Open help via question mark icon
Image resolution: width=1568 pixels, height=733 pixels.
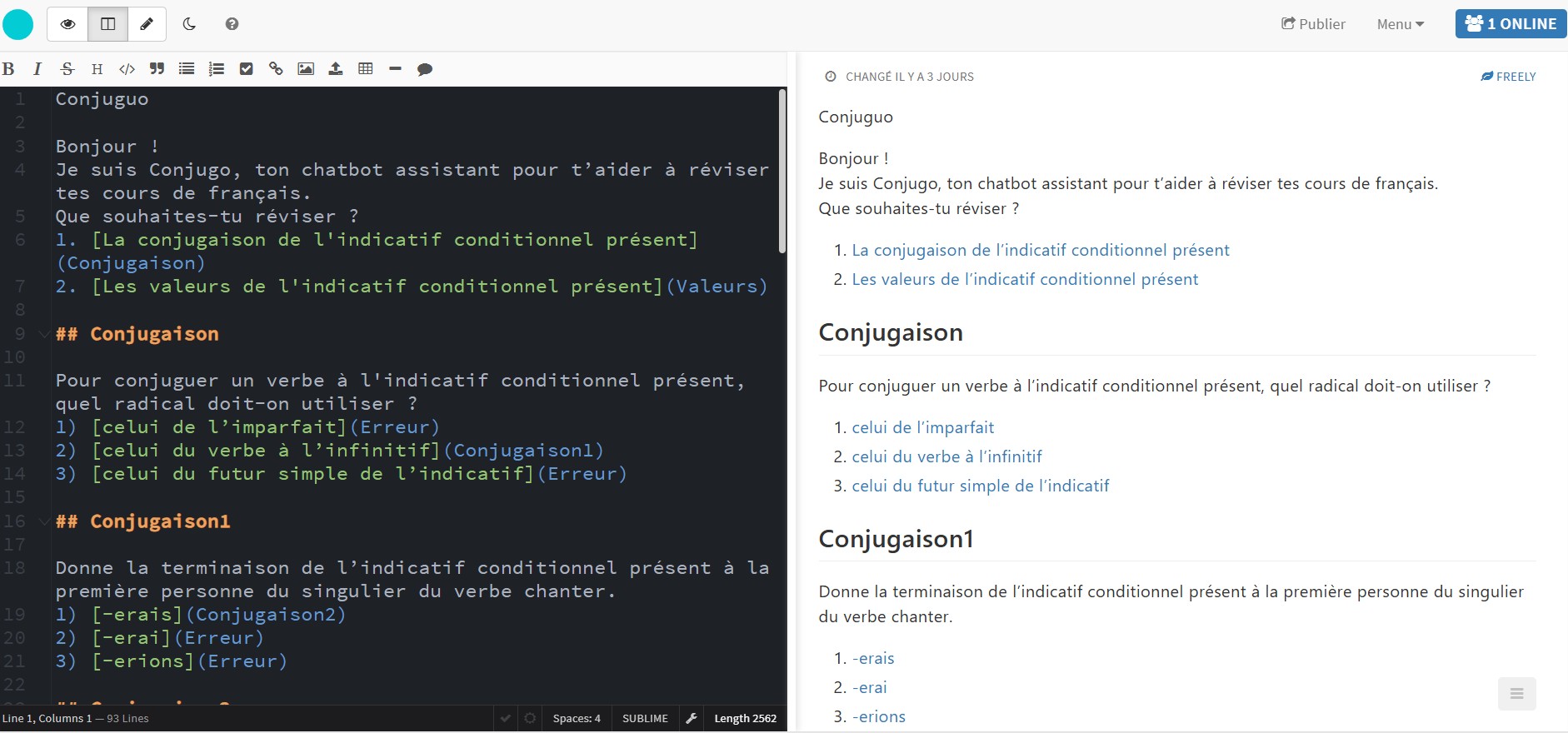point(232,24)
